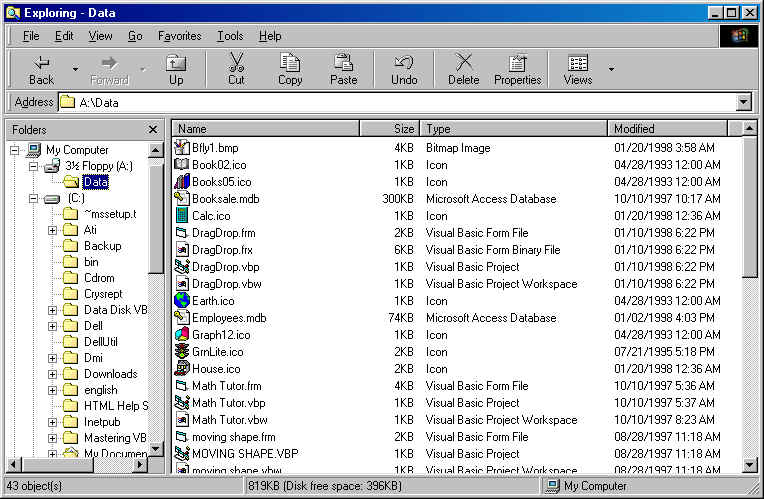Open the Views dropdown arrow
The image size is (764, 499).
[611, 69]
